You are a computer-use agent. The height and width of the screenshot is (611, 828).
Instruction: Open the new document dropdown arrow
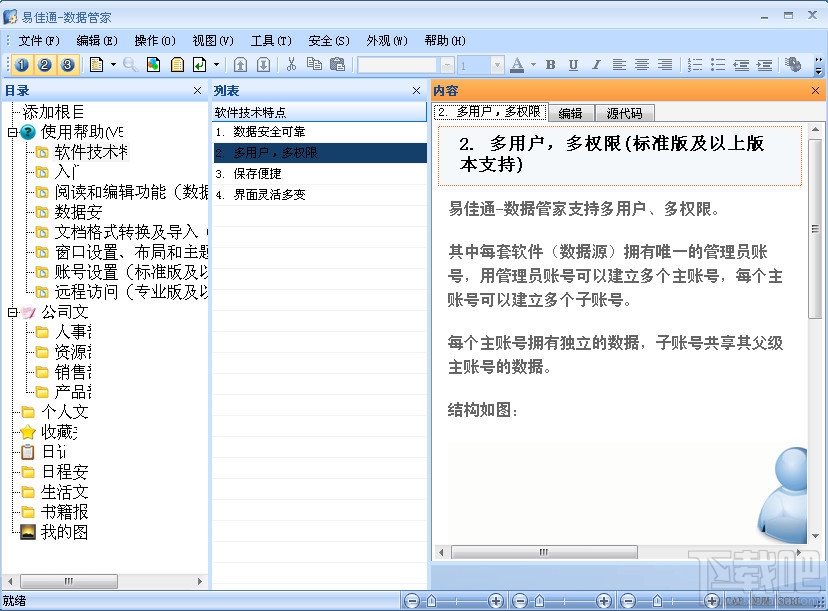(x=113, y=65)
